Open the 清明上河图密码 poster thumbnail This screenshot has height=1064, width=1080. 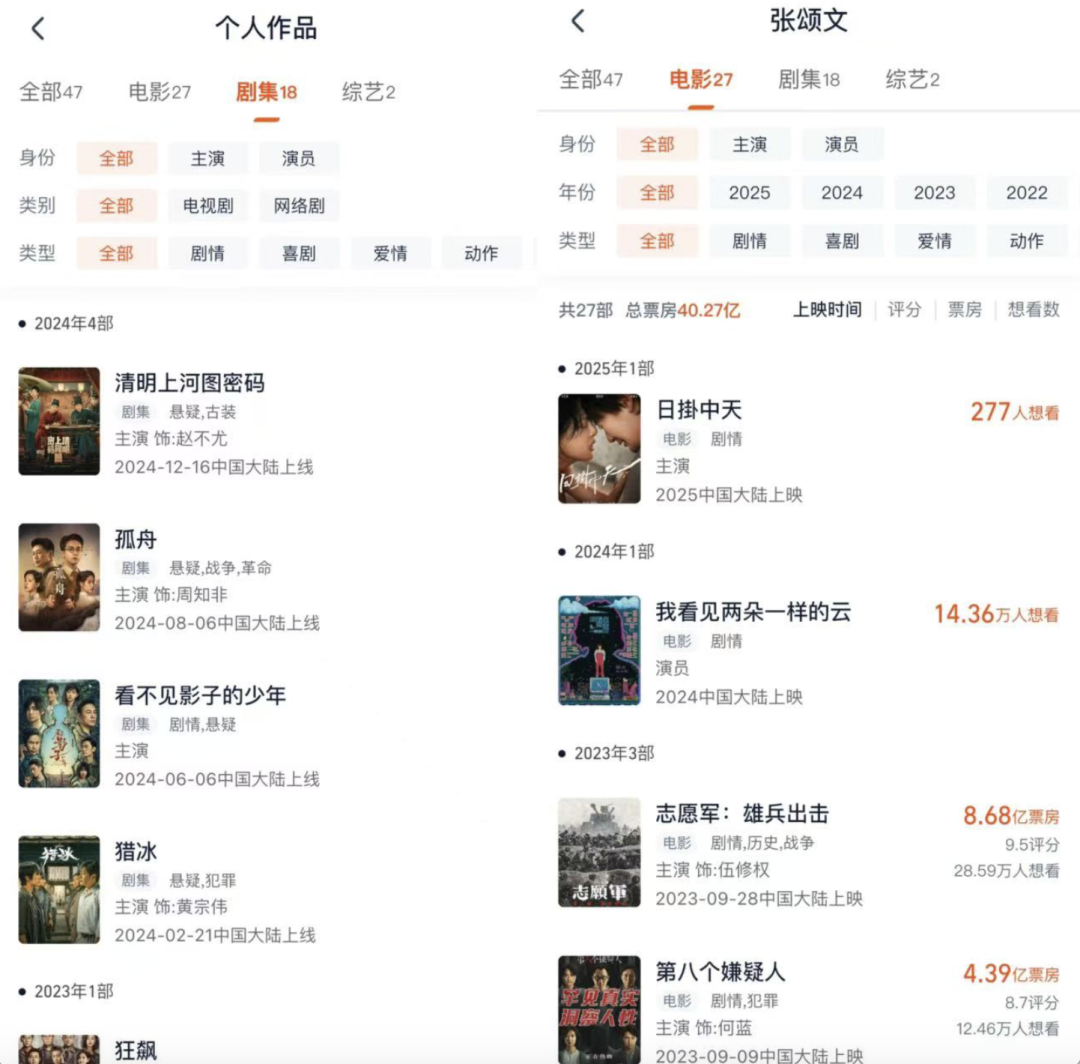[59, 421]
